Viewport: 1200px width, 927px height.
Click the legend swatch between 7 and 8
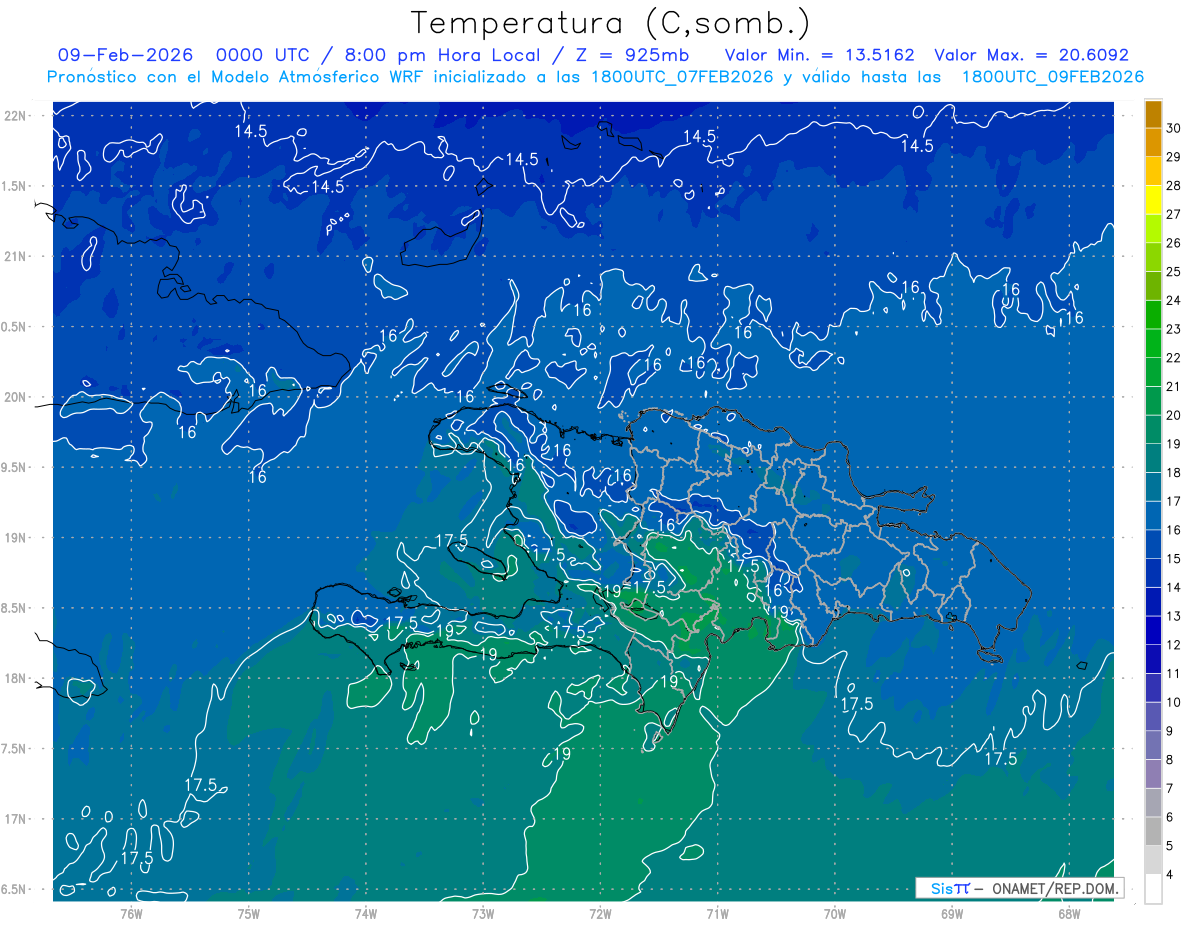[x=1153, y=773]
